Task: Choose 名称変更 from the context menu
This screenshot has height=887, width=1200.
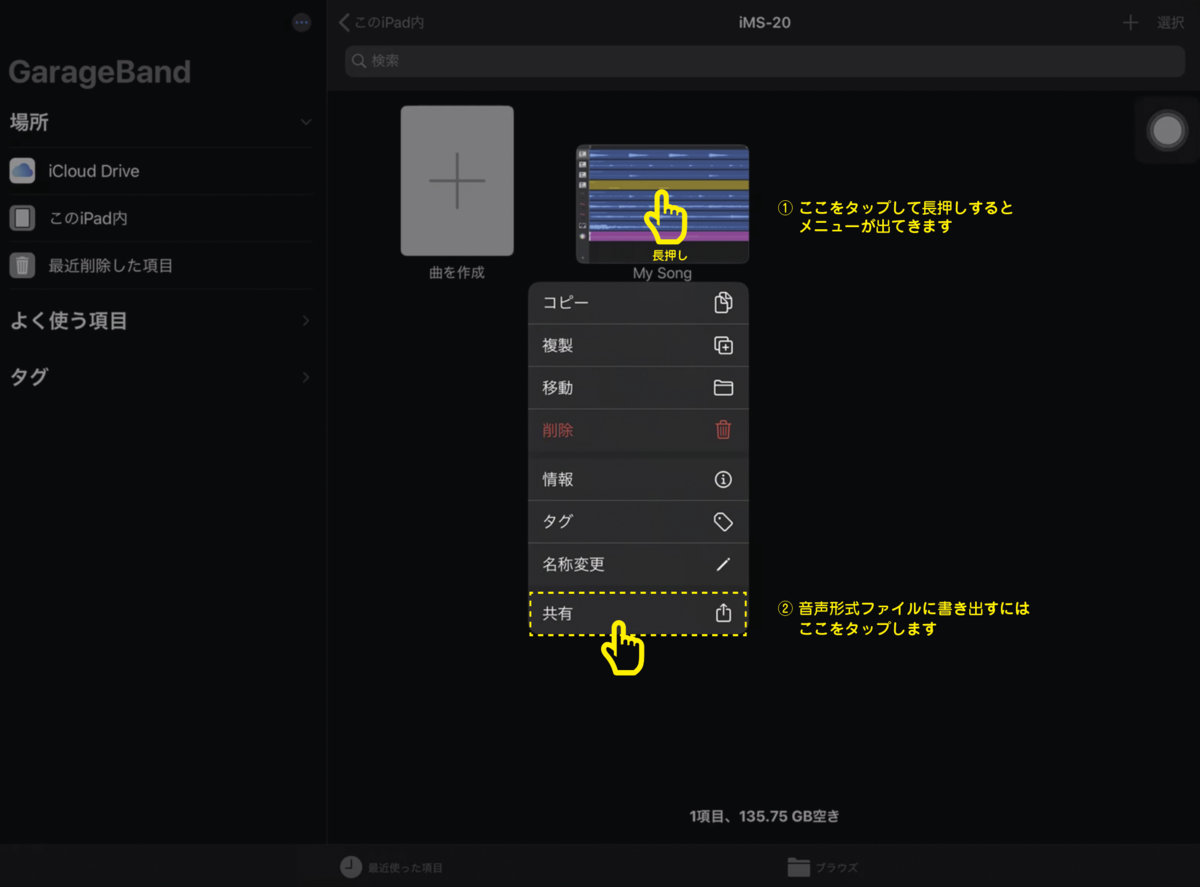Action: click(638, 564)
